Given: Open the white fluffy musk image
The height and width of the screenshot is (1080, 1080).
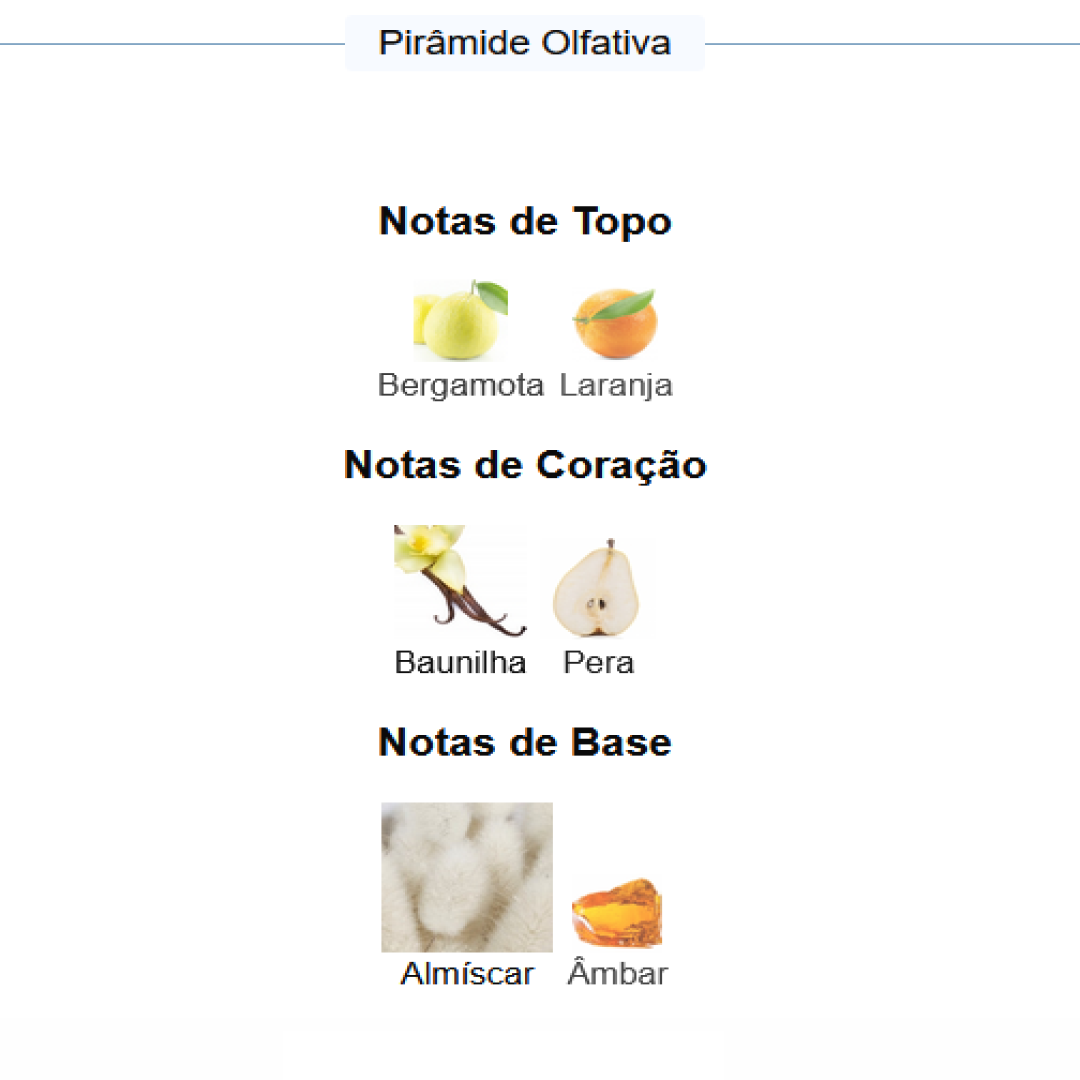Looking at the screenshot, I should tap(466, 877).
